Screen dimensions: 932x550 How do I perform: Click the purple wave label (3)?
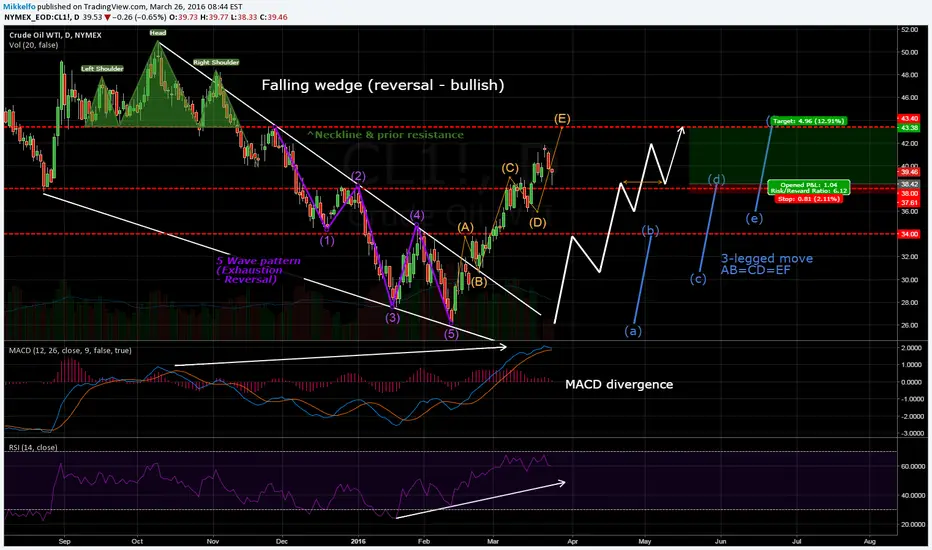[392, 318]
